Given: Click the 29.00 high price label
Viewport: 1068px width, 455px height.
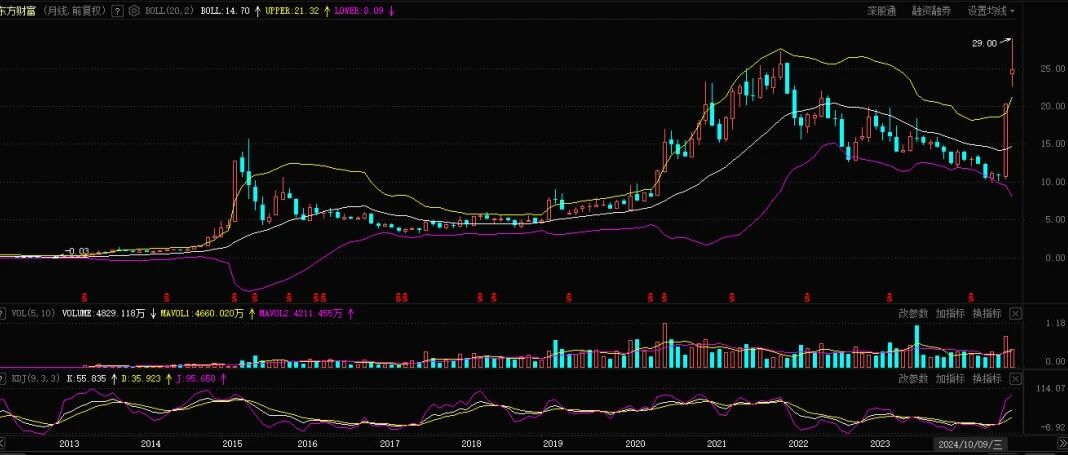Looking at the screenshot, I should click(984, 43).
